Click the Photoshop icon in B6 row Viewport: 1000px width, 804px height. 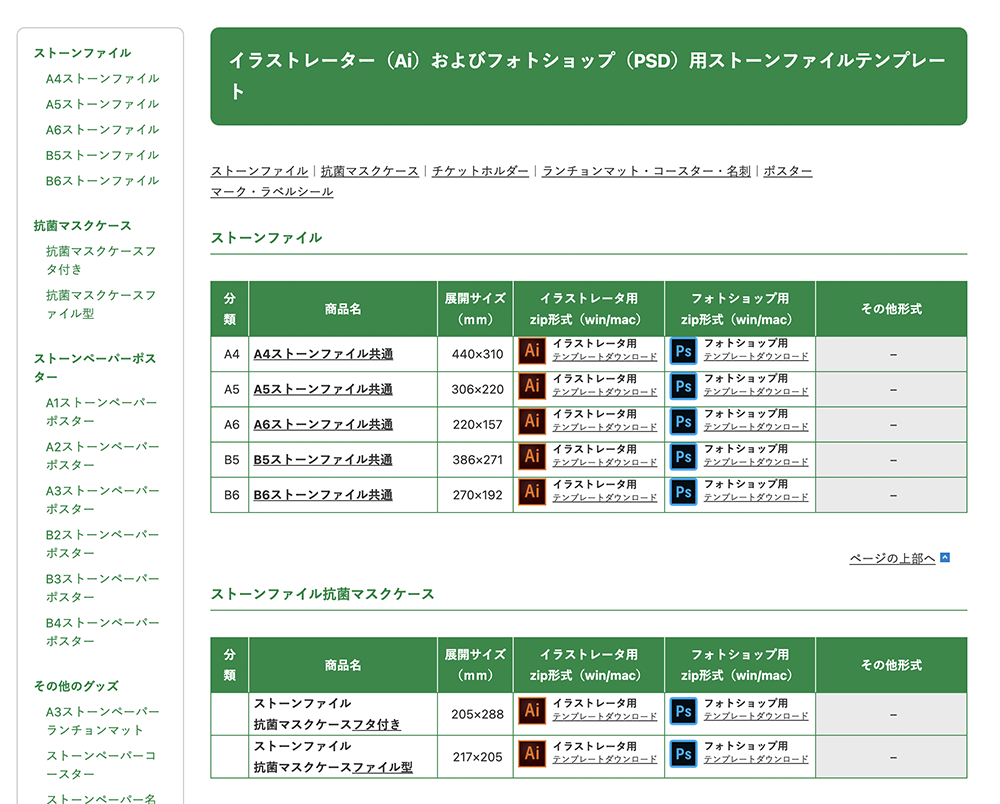pos(683,491)
